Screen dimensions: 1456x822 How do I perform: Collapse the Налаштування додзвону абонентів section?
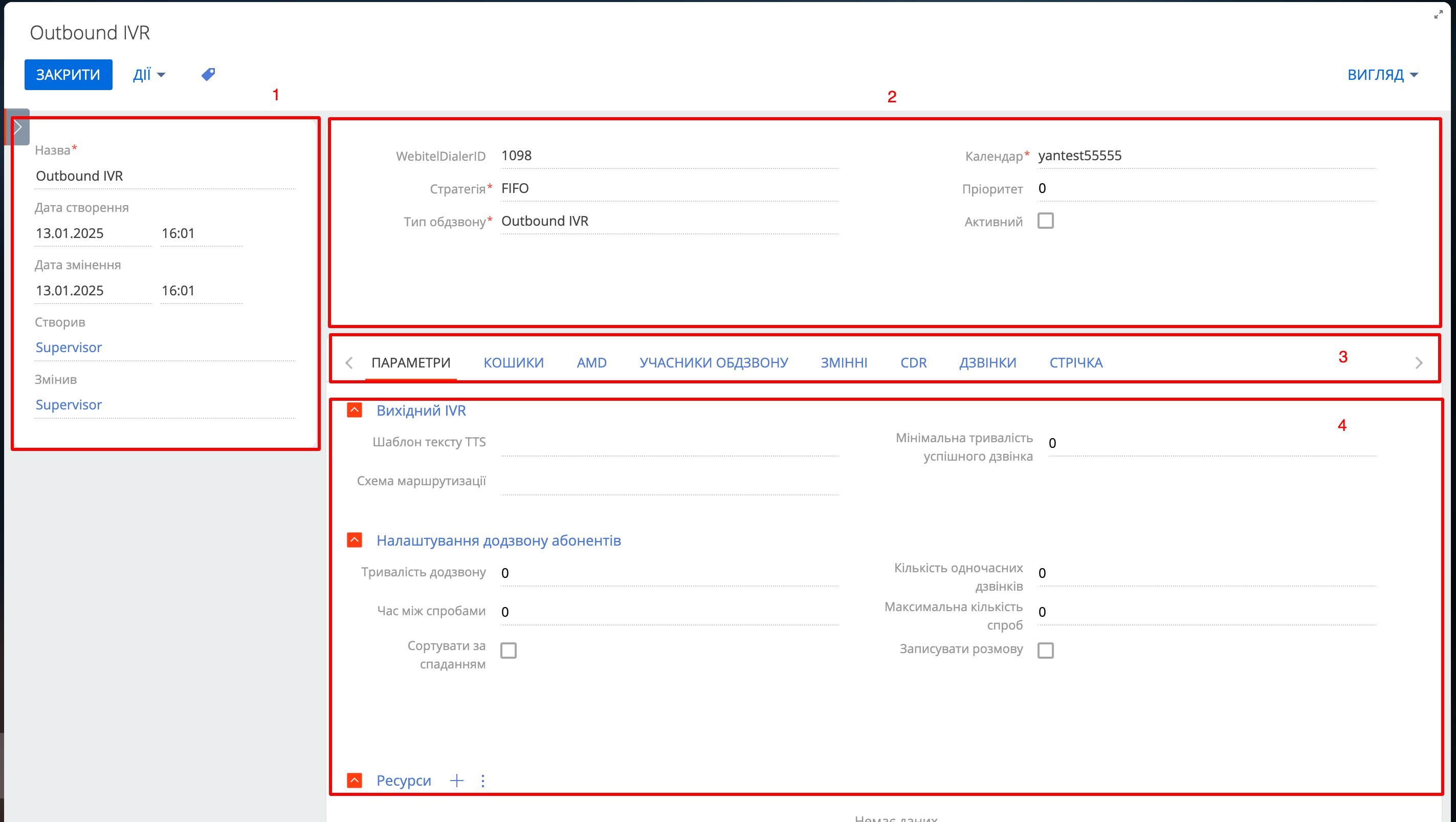point(355,540)
